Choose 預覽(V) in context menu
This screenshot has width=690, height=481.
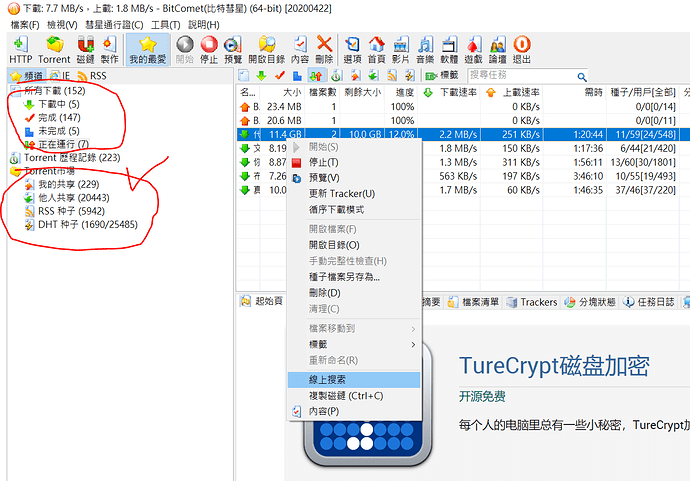coord(354,178)
